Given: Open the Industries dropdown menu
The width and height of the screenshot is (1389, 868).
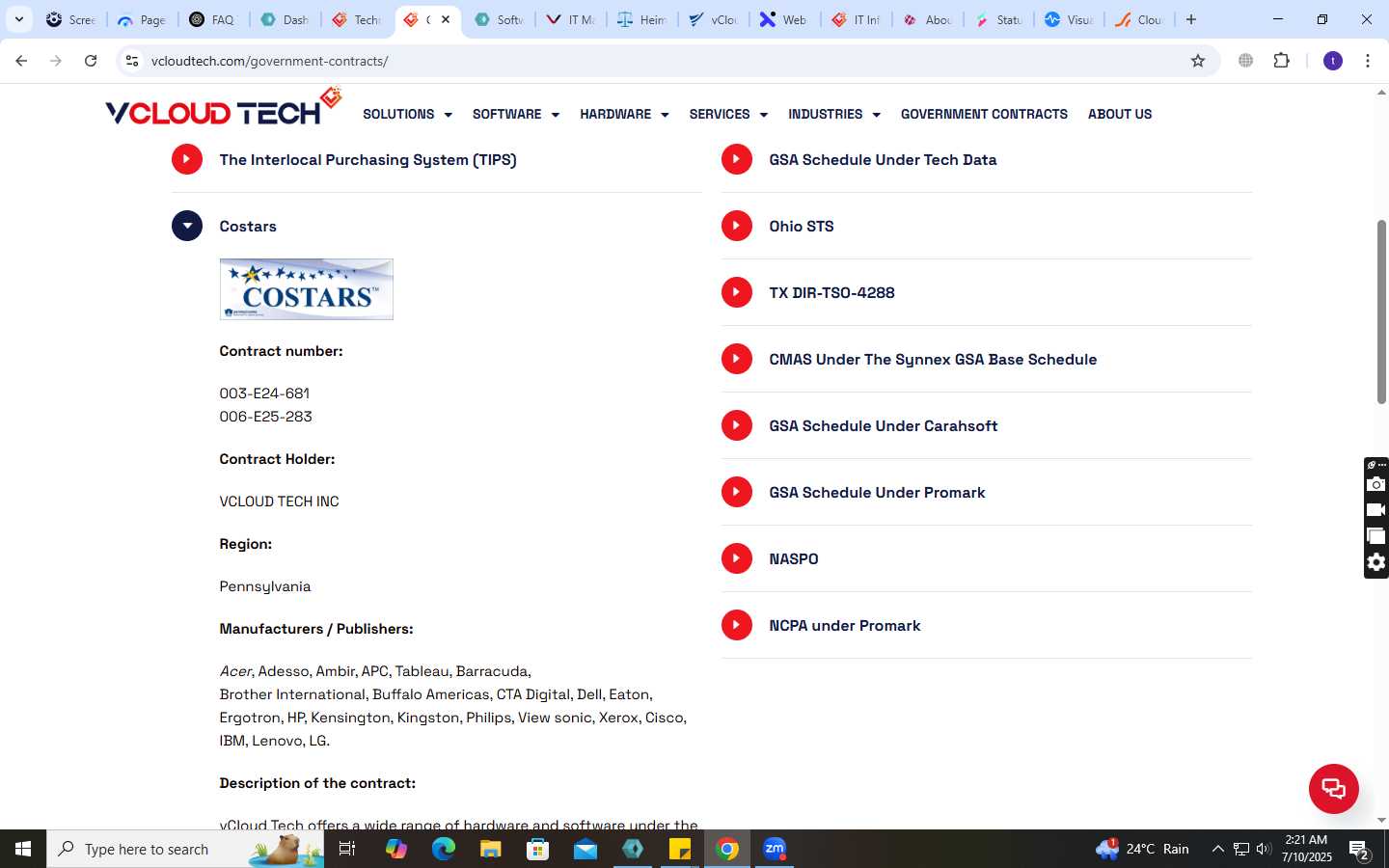Looking at the screenshot, I should coord(834,114).
